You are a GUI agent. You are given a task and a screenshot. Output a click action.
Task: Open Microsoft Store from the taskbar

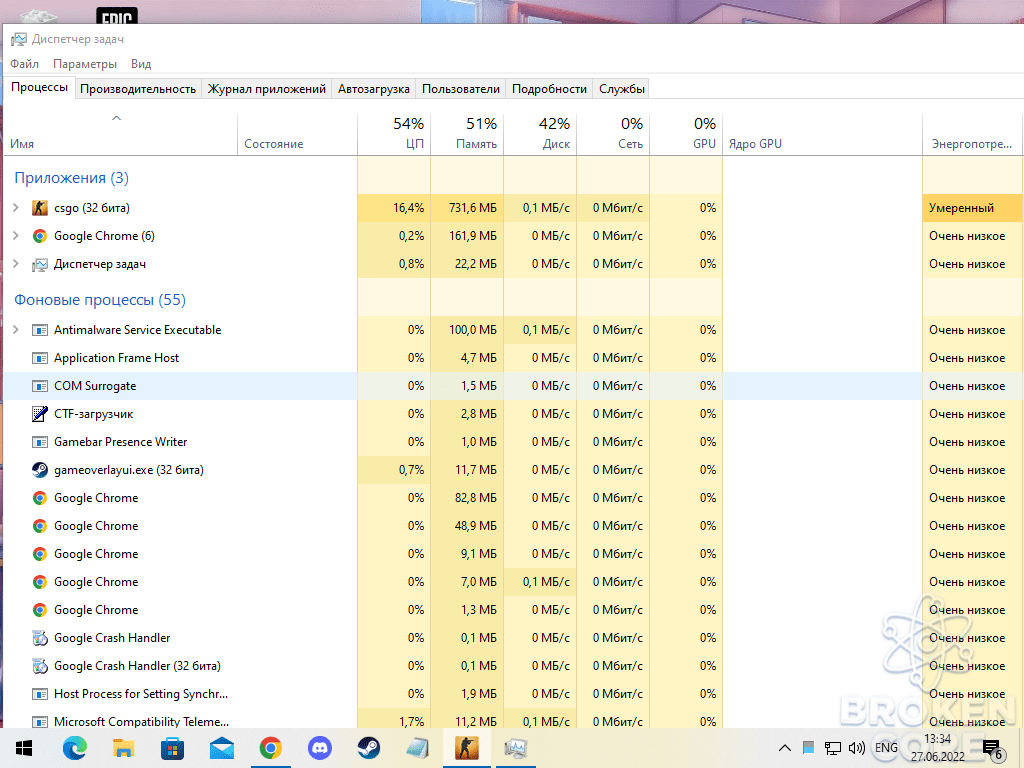pyautogui.click(x=172, y=748)
